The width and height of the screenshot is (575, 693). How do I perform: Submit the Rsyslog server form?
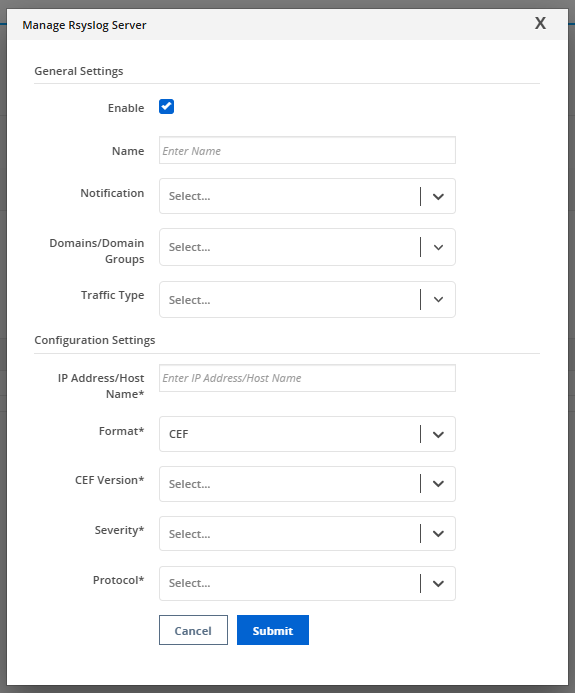coord(273,630)
